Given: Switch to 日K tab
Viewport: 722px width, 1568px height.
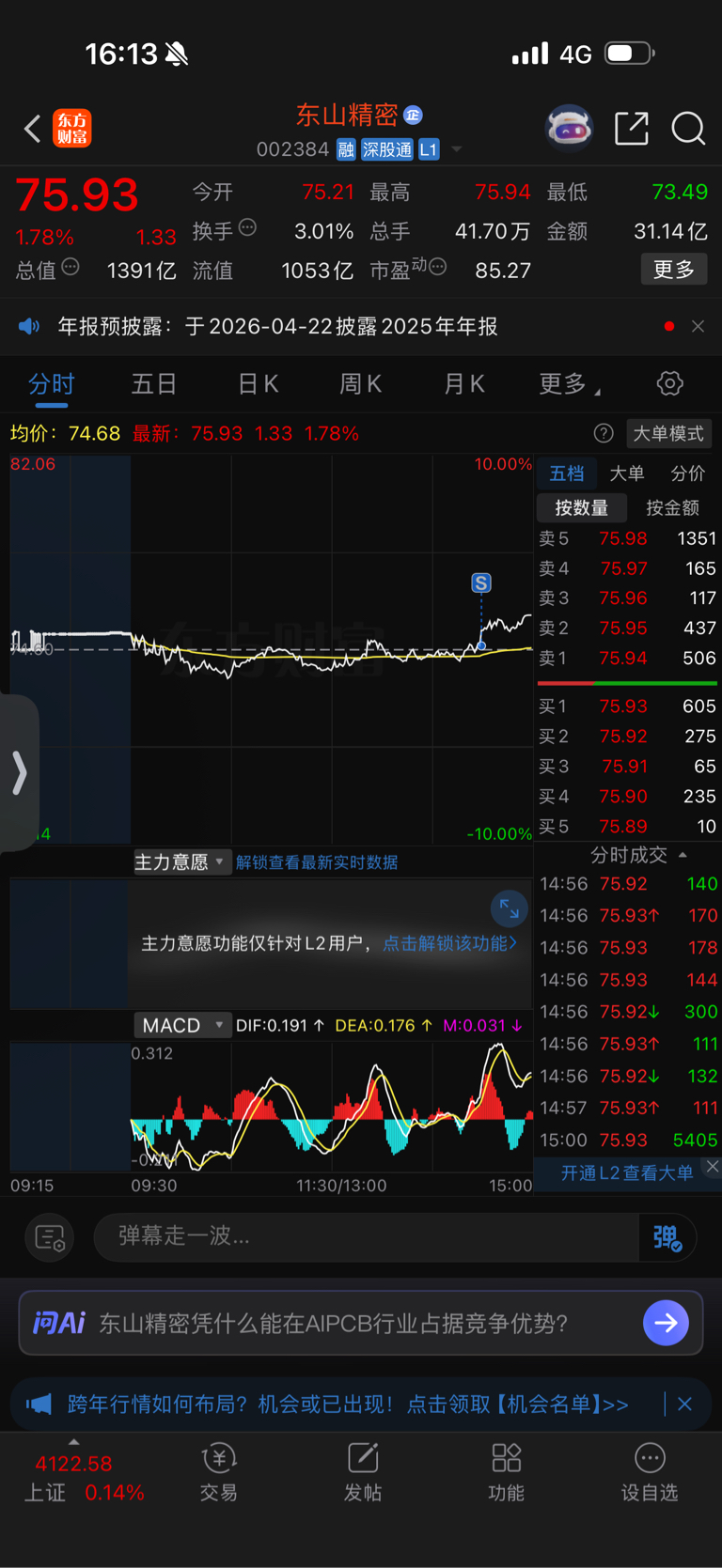Looking at the screenshot, I should pyautogui.click(x=258, y=383).
